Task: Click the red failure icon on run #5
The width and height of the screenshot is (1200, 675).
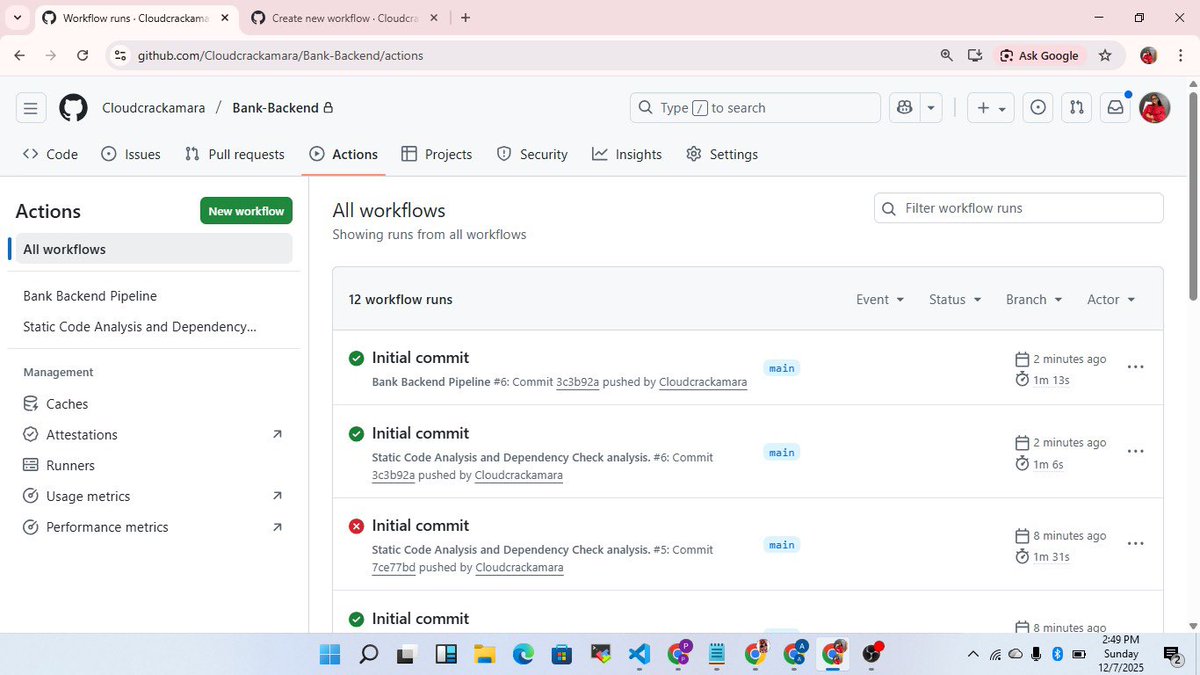Action: pyautogui.click(x=356, y=525)
